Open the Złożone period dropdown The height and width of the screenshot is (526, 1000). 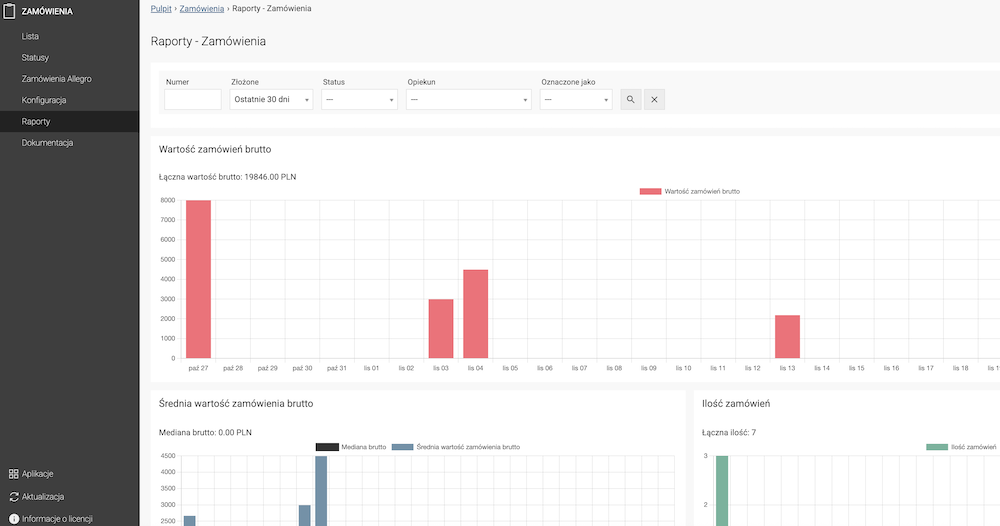click(x=271, y=100)
